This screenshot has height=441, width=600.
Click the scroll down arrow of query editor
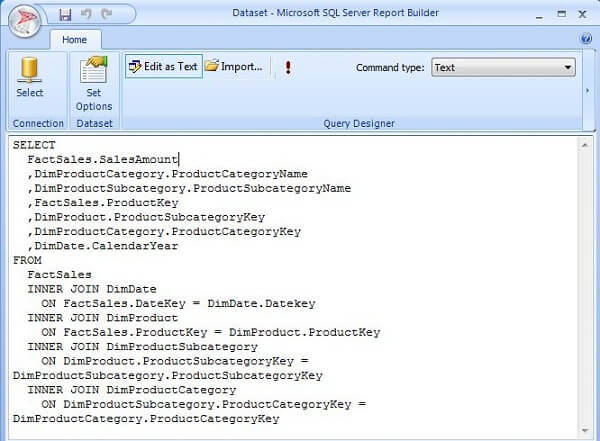tap(585, 431)
